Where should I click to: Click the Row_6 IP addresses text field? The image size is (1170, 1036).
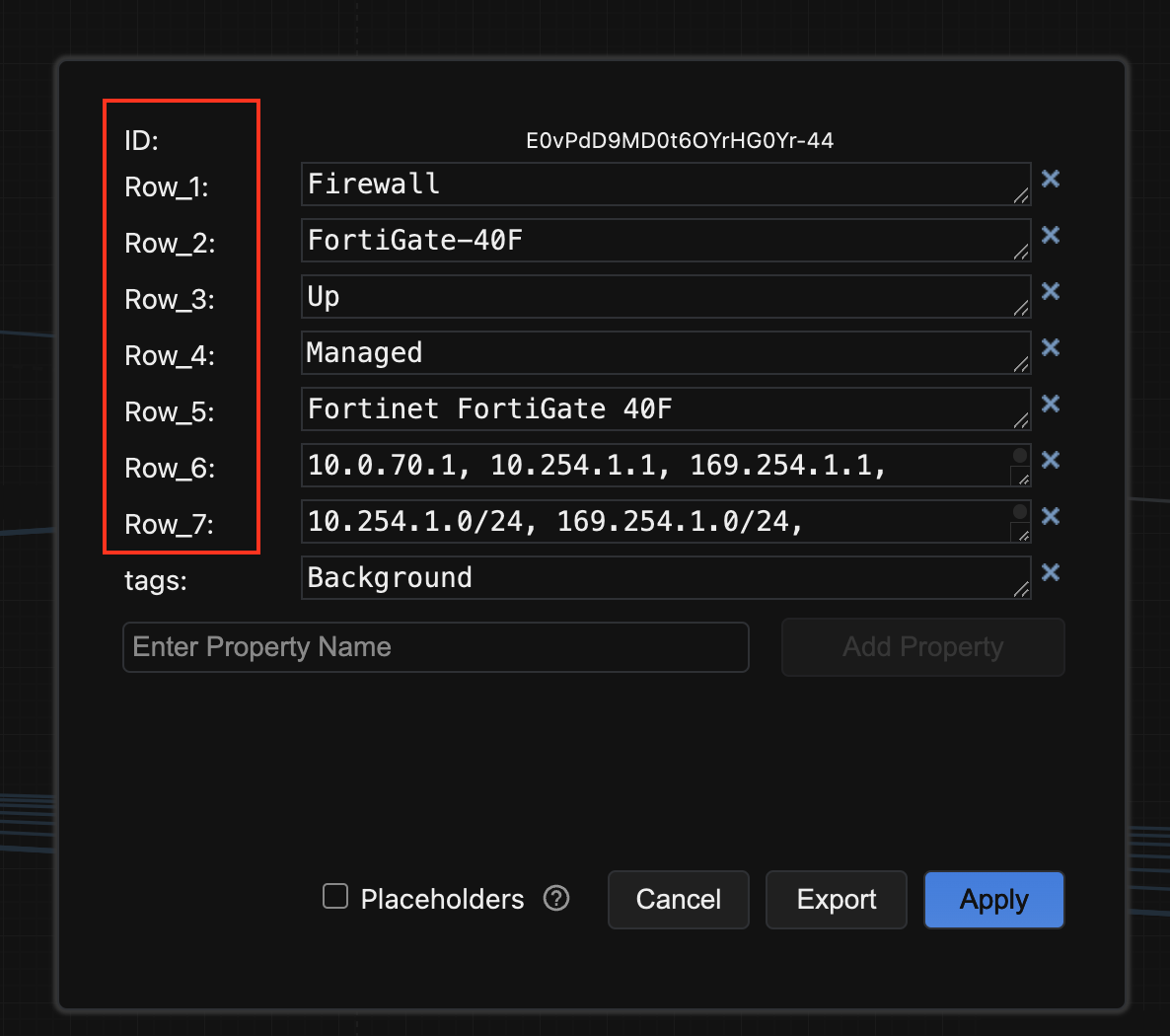tap(651, 466)
